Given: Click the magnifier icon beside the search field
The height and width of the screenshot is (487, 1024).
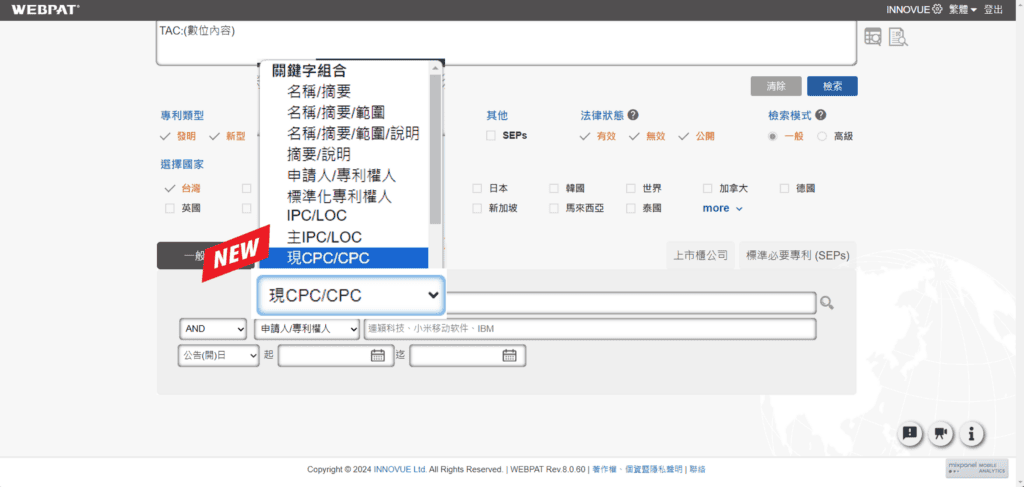Looking at the screenshot, I should (x=827, y=303).
